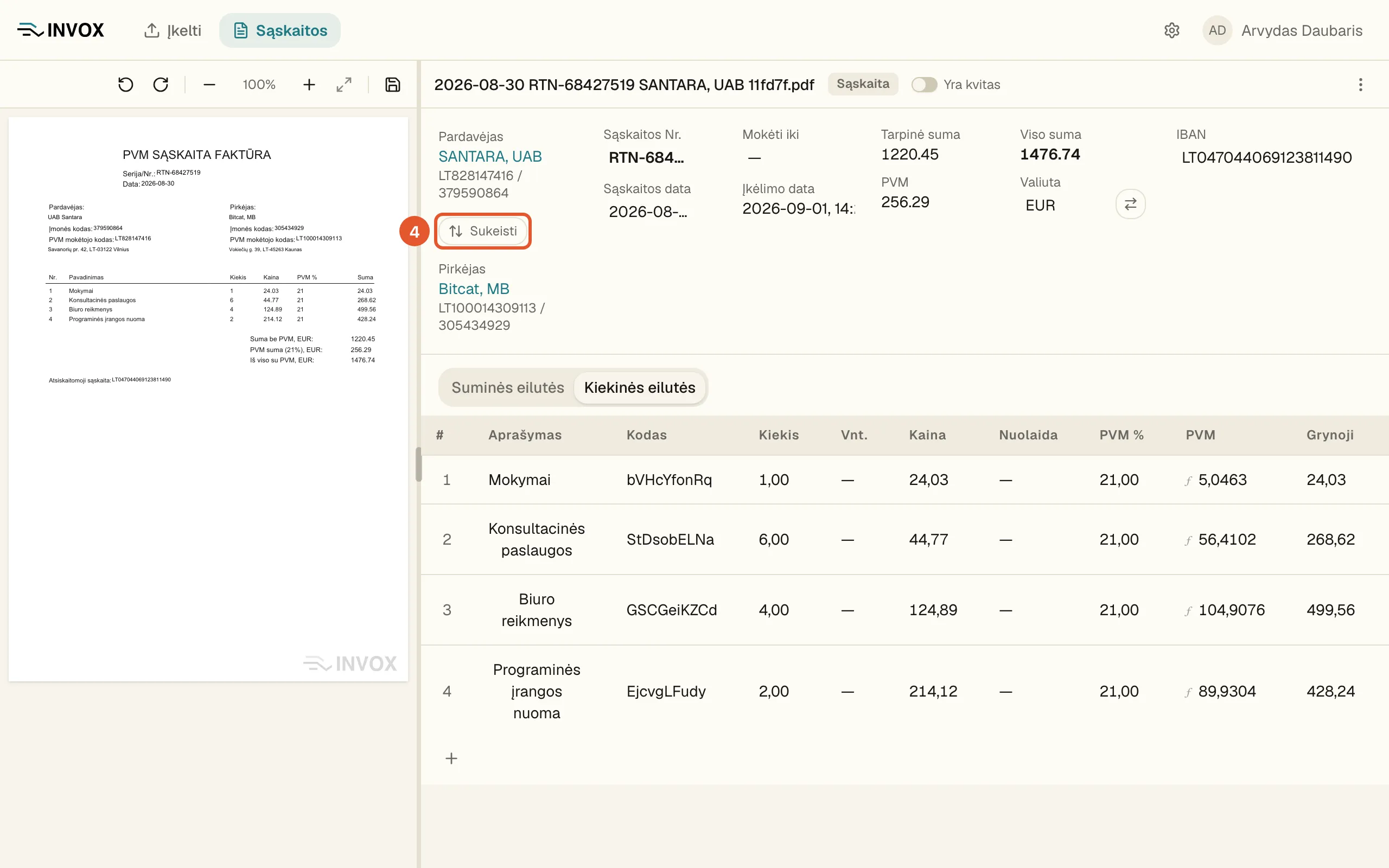This screenshot has height=868, width=1389.
Task: Click the panel splitter handle
Action: pyautogui.click(x=418, y=464)
